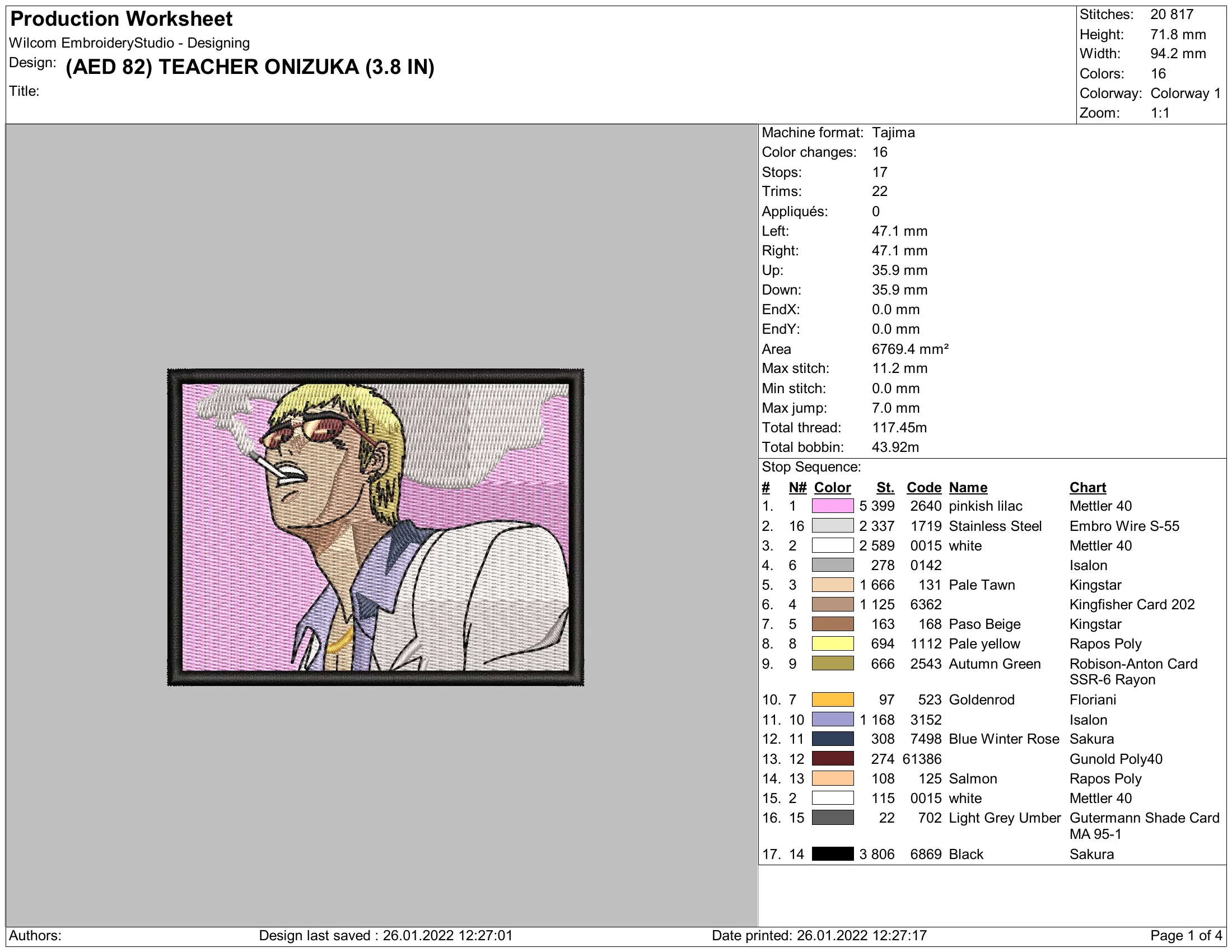1232x952 pixels.
Task: Click the Gunold Poly40 chart entry
Action: (x=1116, y=759)
